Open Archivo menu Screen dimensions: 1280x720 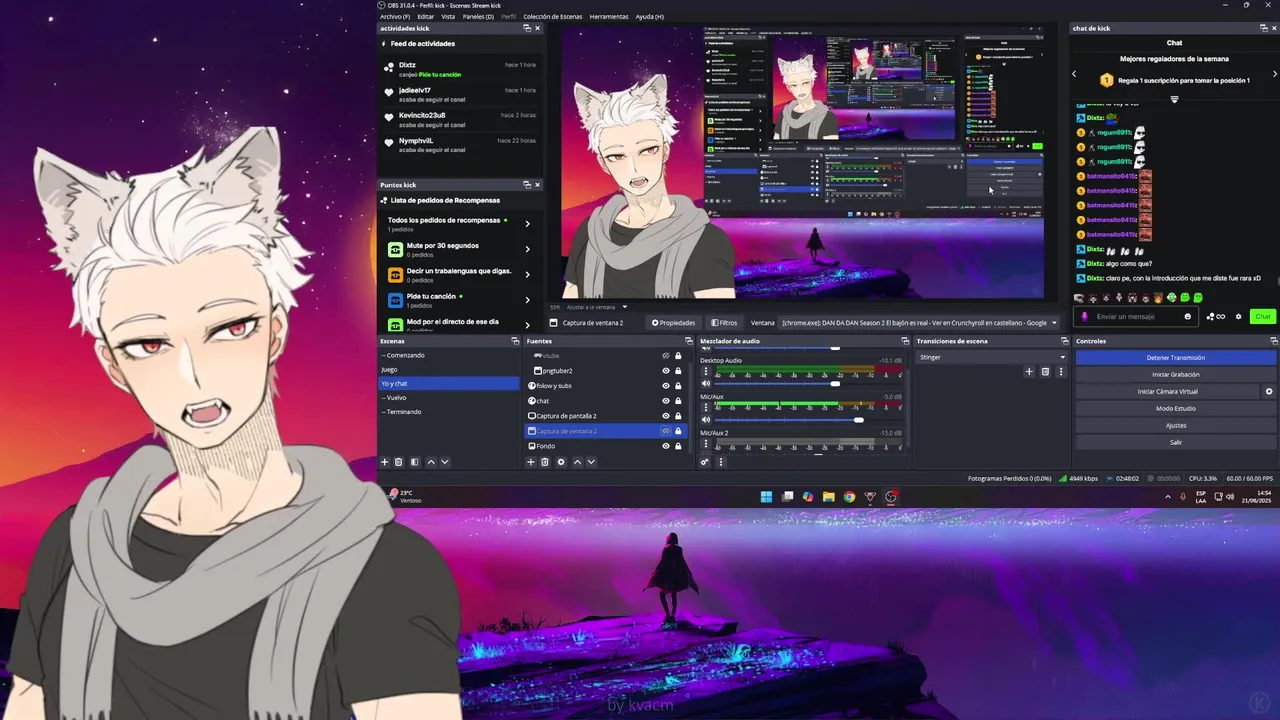tap(395, 17)
